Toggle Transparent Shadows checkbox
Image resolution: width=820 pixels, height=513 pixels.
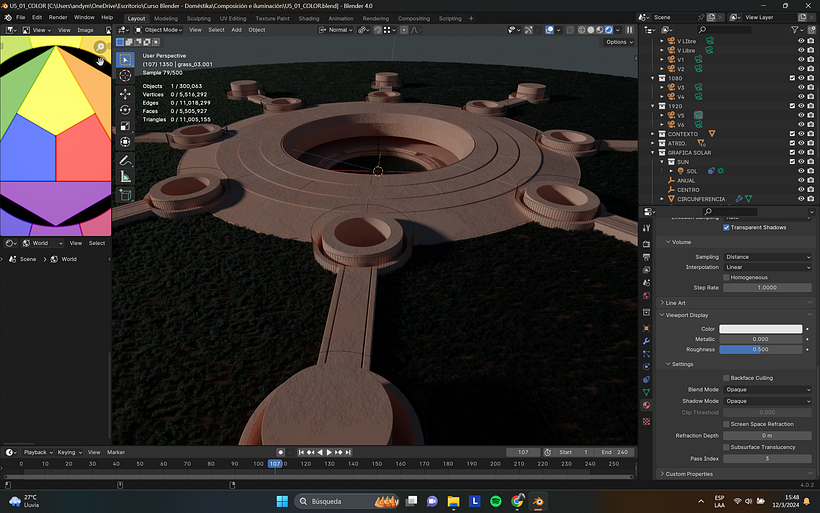click(x=726, y=227)
